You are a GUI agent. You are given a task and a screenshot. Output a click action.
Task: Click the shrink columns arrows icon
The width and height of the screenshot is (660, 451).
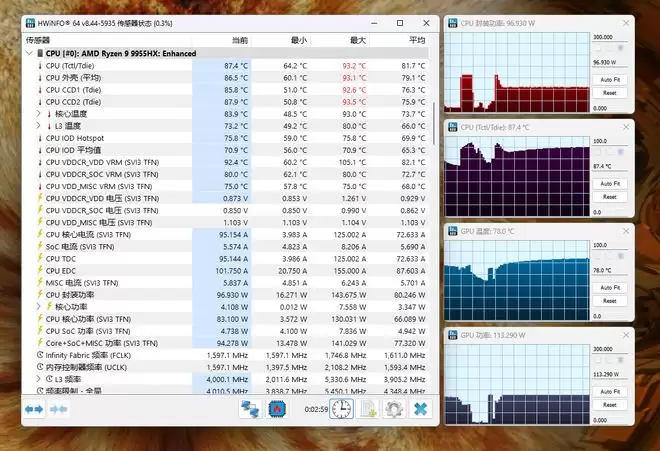point(59,409)
